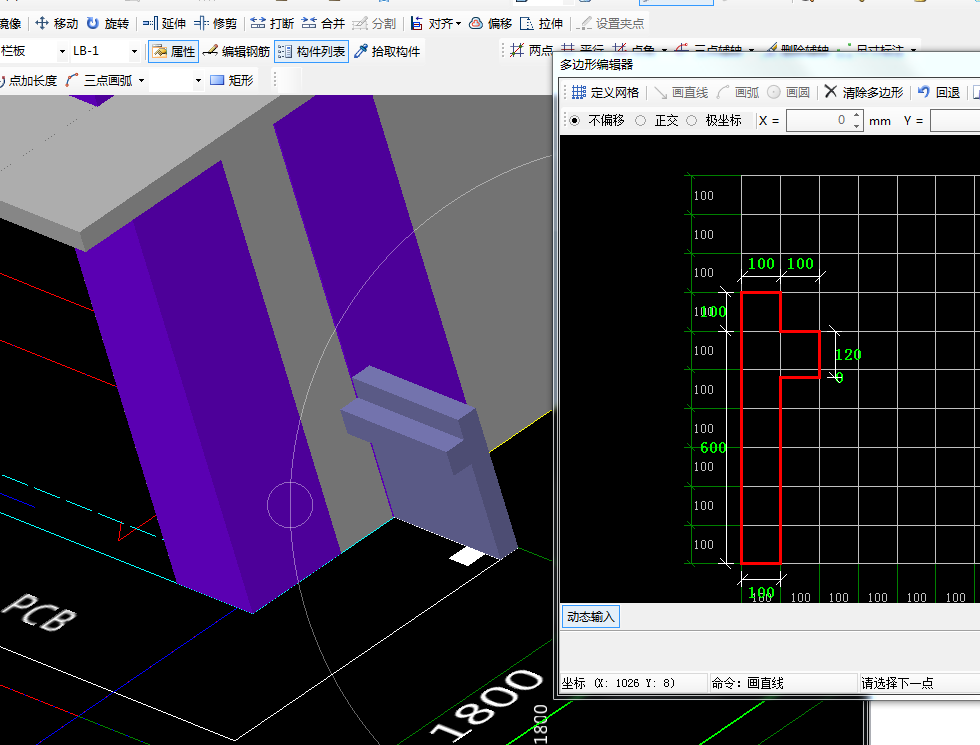Click the 600 dimension label
Screen dimensions: 980x745
point(713,448)
